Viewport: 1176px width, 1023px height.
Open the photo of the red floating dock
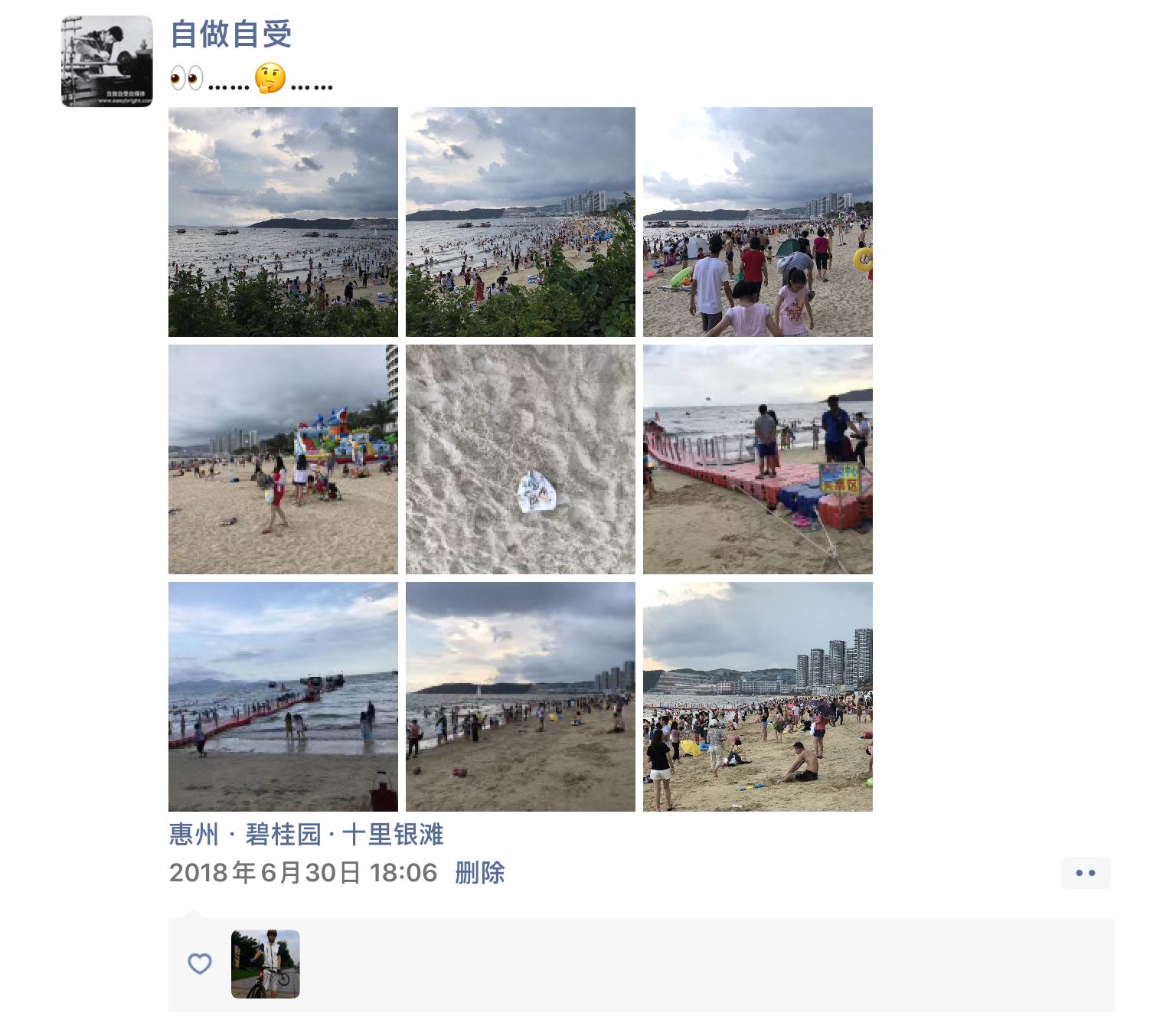tap(758, 459)
